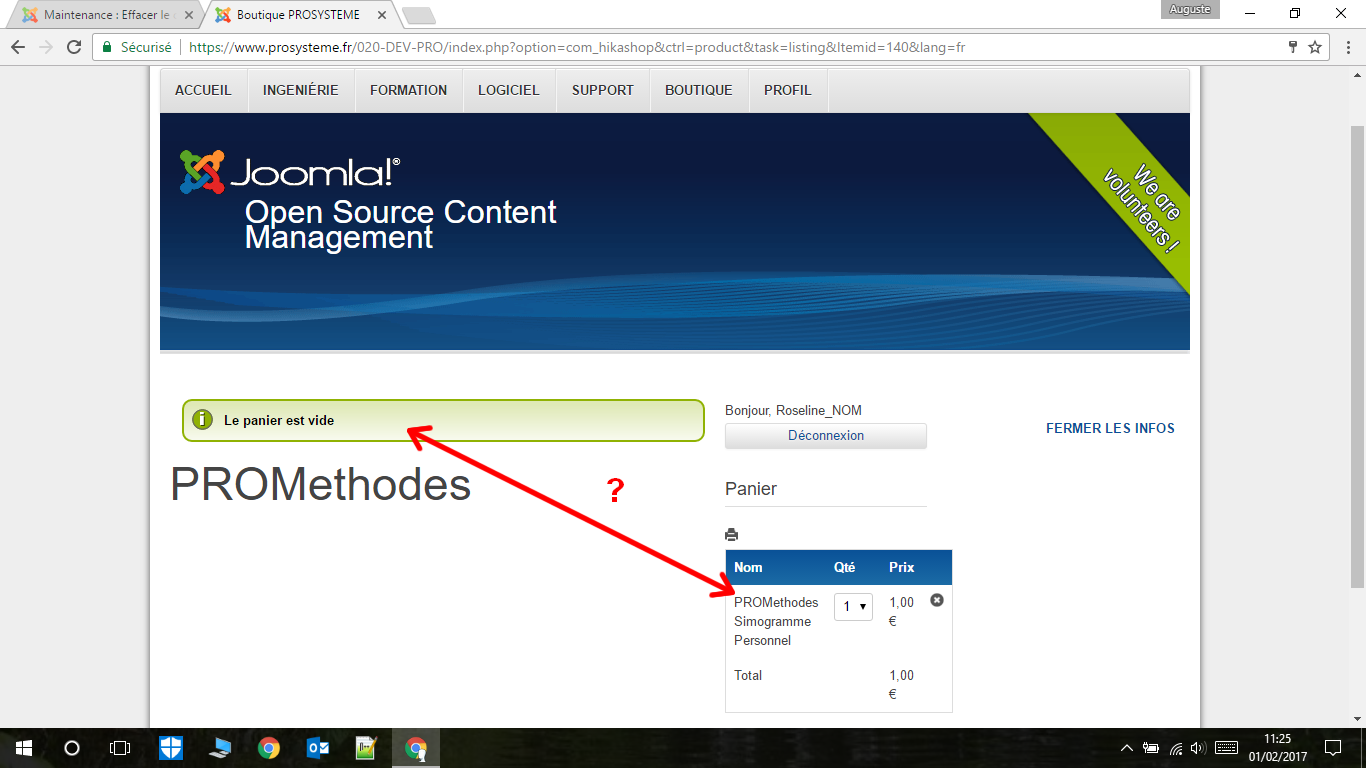This screenshot has width=1366, height=768.
Task: Click the Cortana circle icon
Action: (x=72, y=748)
